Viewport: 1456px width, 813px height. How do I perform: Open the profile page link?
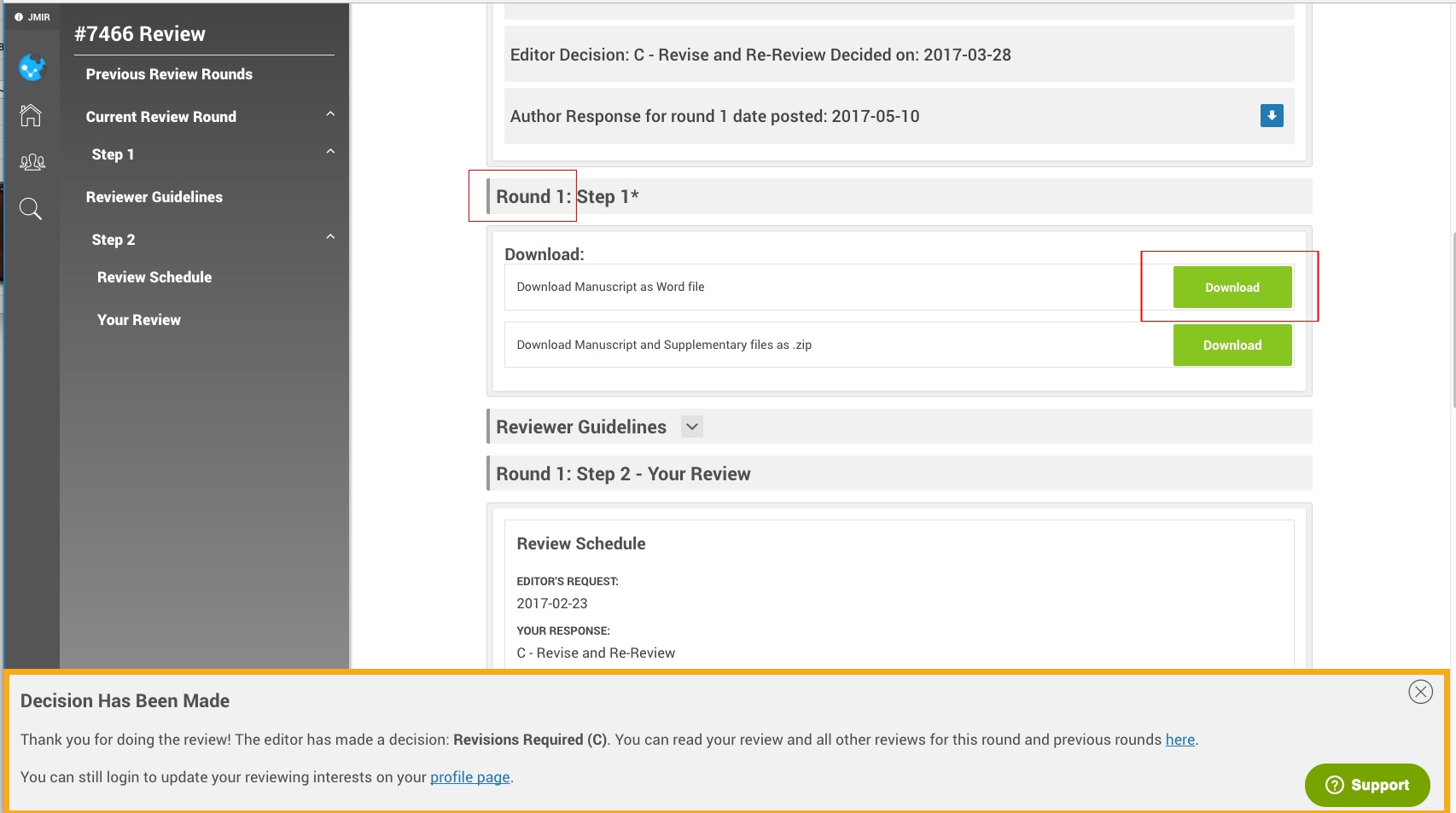point(469,777)
